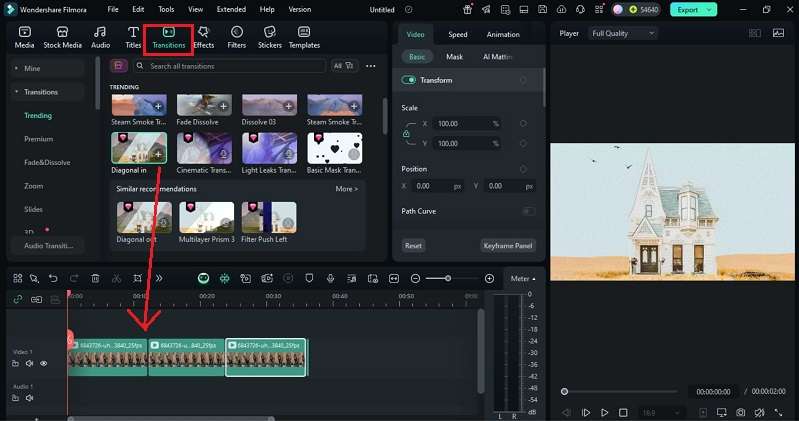Screen dimensions: 799x421
Task: Toggle the timeline link icon
Action: click(x=18, y=299)
